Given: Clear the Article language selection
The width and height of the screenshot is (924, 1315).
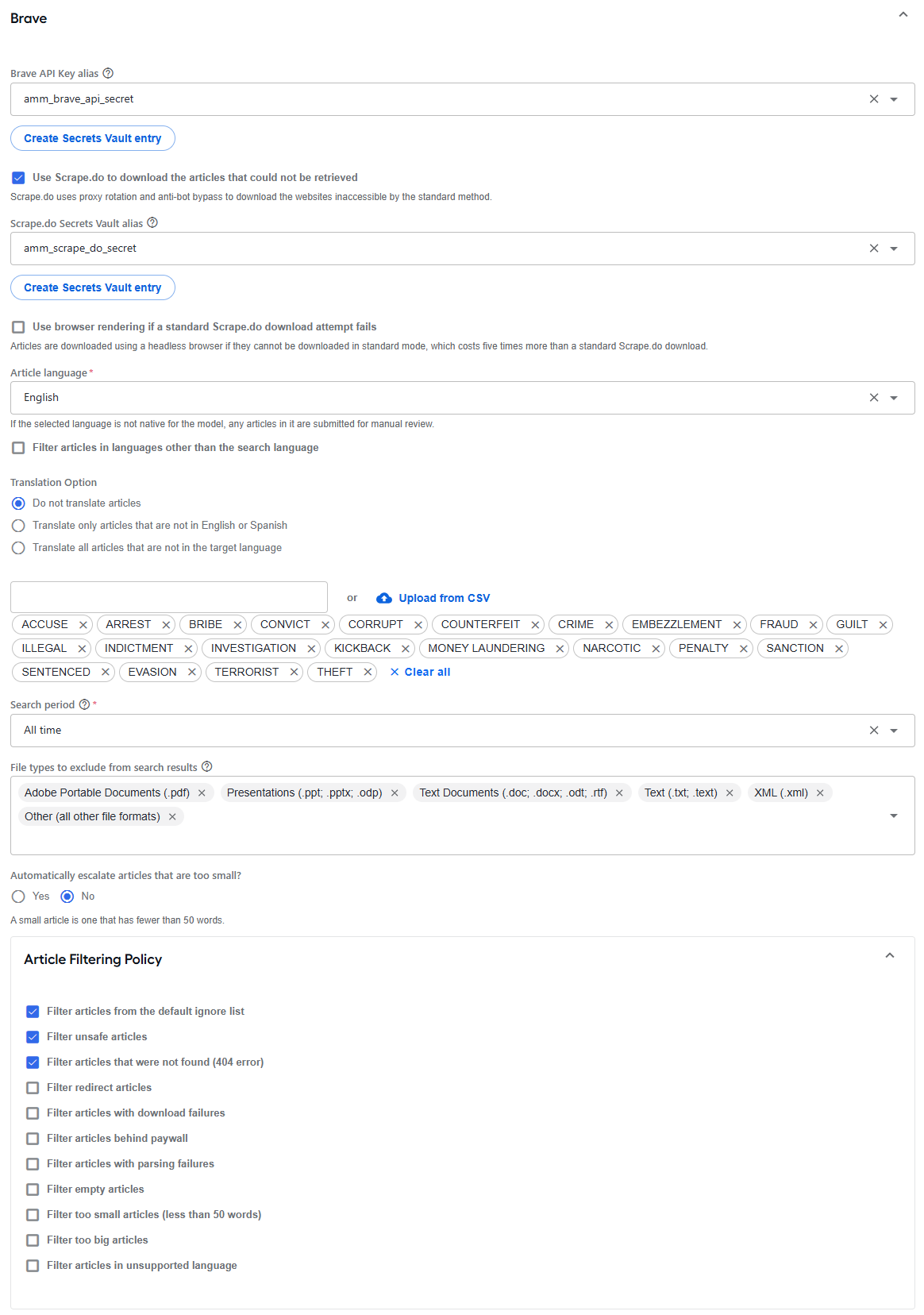Looking at the screenshot, I should pos(874,398).
